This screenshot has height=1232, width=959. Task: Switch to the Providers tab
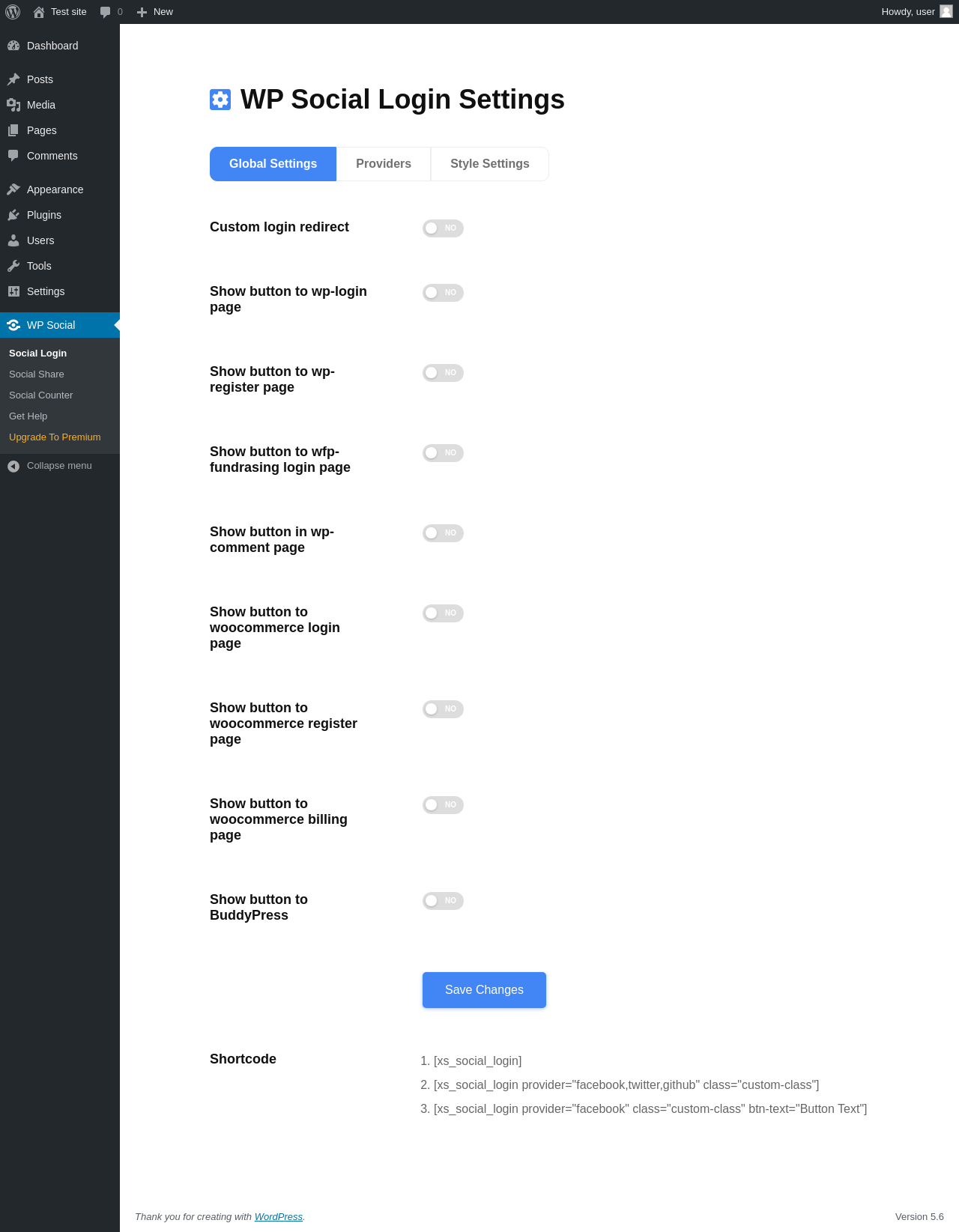point(384,164)
